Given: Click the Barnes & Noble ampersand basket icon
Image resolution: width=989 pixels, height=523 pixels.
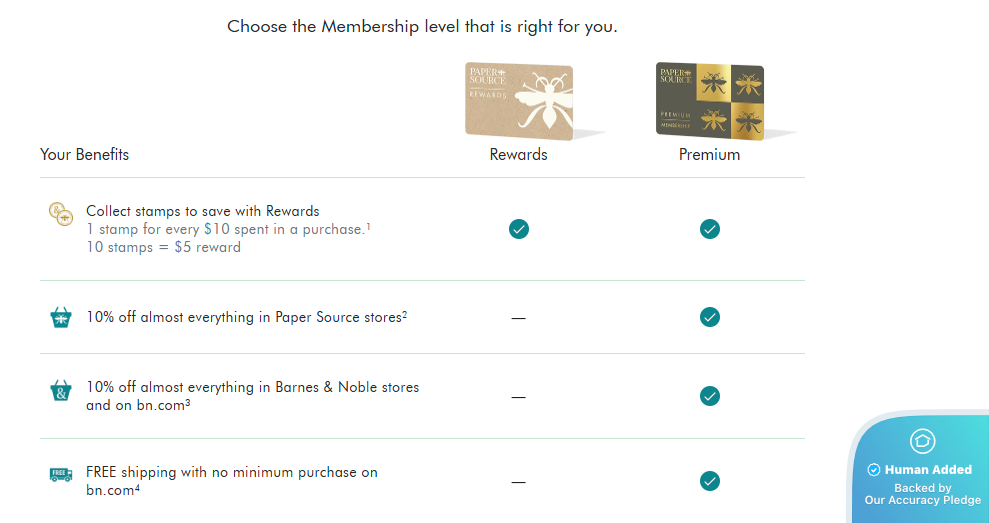Looking at the screenshot, I should click(61, 390).
